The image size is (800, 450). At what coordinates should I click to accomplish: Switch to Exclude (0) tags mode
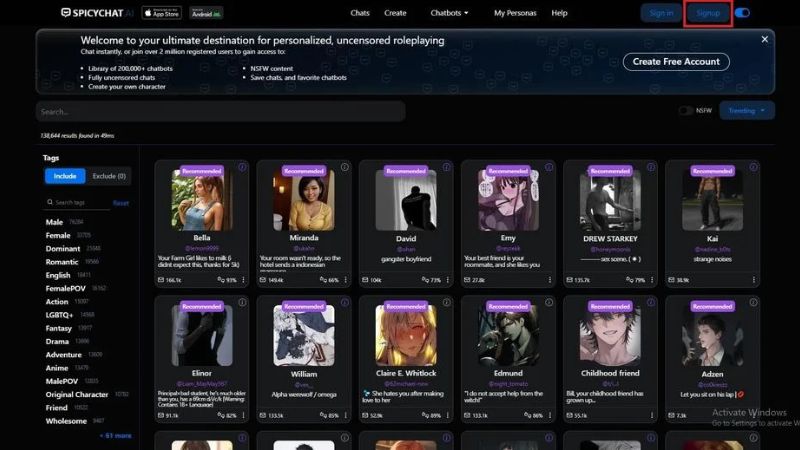point(109,176)
